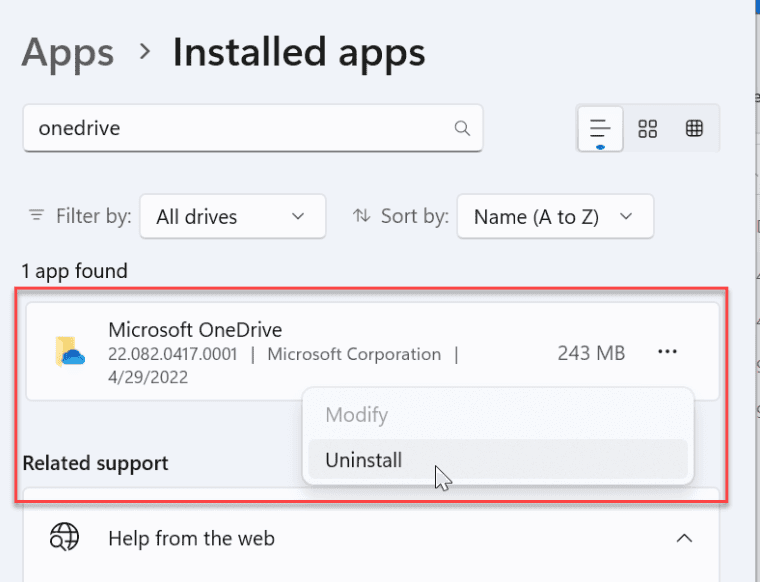The image size is (760, 582).
Task: Open the All drives filter dropdown
Action: click(232, 216)
